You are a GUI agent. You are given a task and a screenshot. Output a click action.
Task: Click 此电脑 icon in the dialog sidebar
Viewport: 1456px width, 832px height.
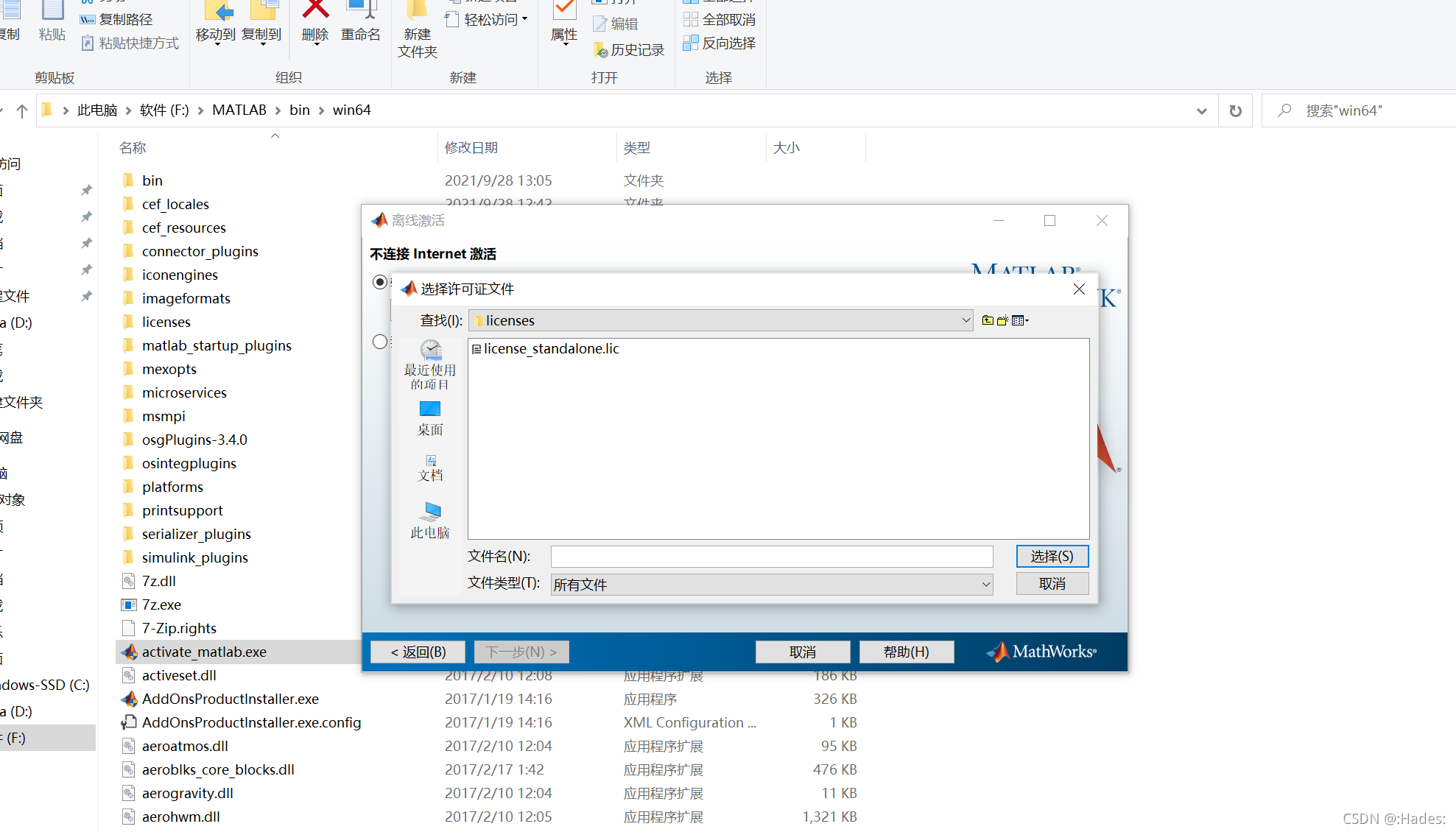pos(430,520)
